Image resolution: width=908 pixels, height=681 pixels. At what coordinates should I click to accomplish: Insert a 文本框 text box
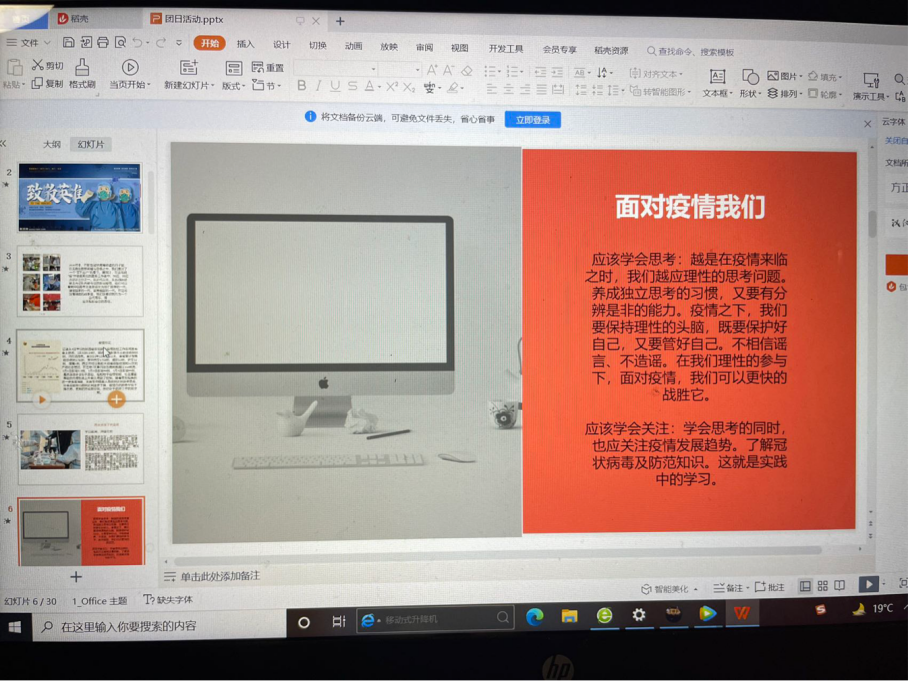pyautogui.click(x=717, y=78)
